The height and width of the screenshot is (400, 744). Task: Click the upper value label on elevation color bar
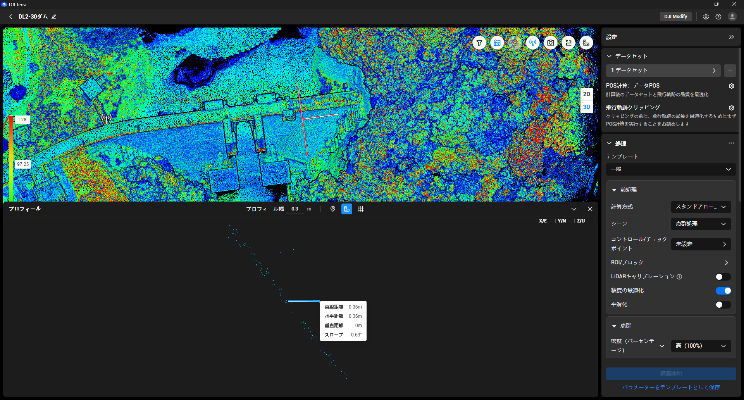point(22,120)
